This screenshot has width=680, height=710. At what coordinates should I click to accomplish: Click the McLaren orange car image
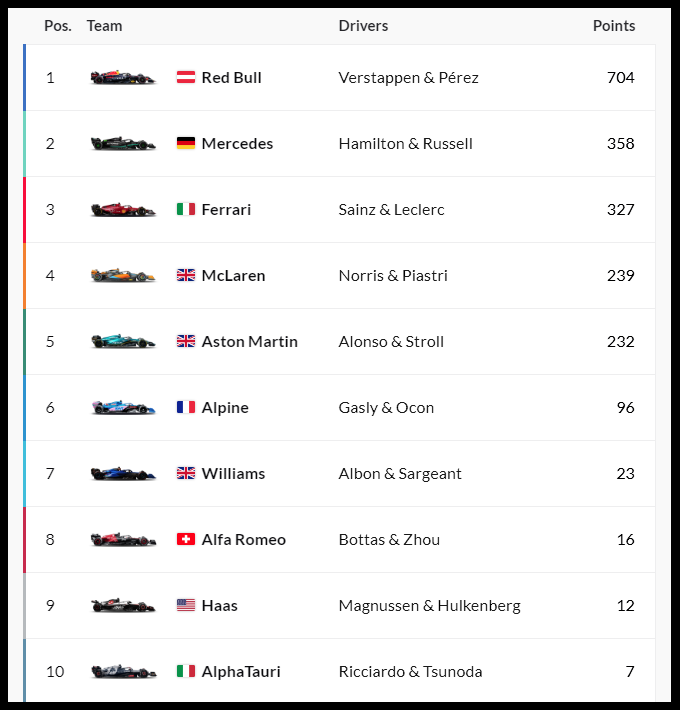tap(123, 275)
